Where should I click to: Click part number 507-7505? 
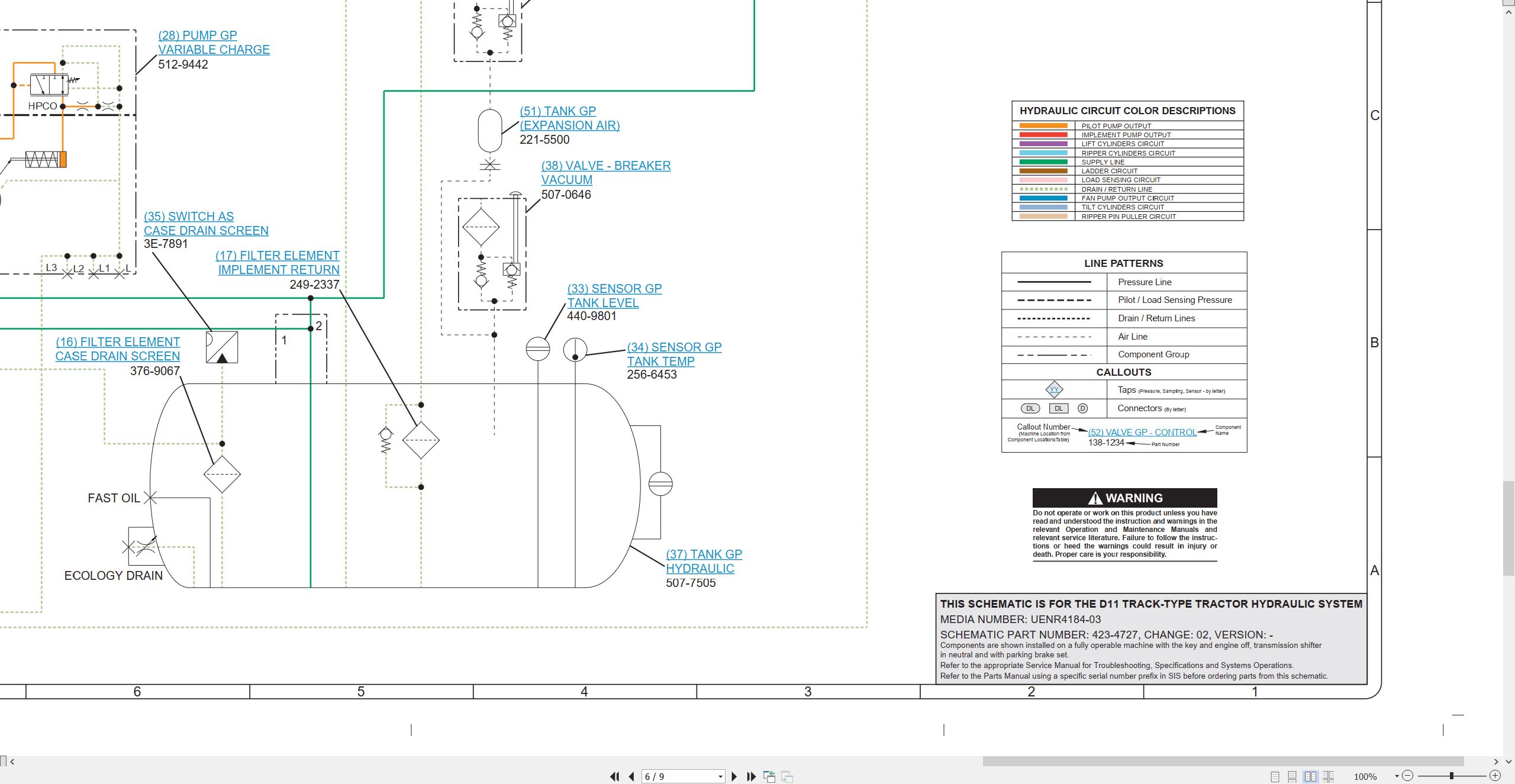pyautogui.click(x=691, y=583)
